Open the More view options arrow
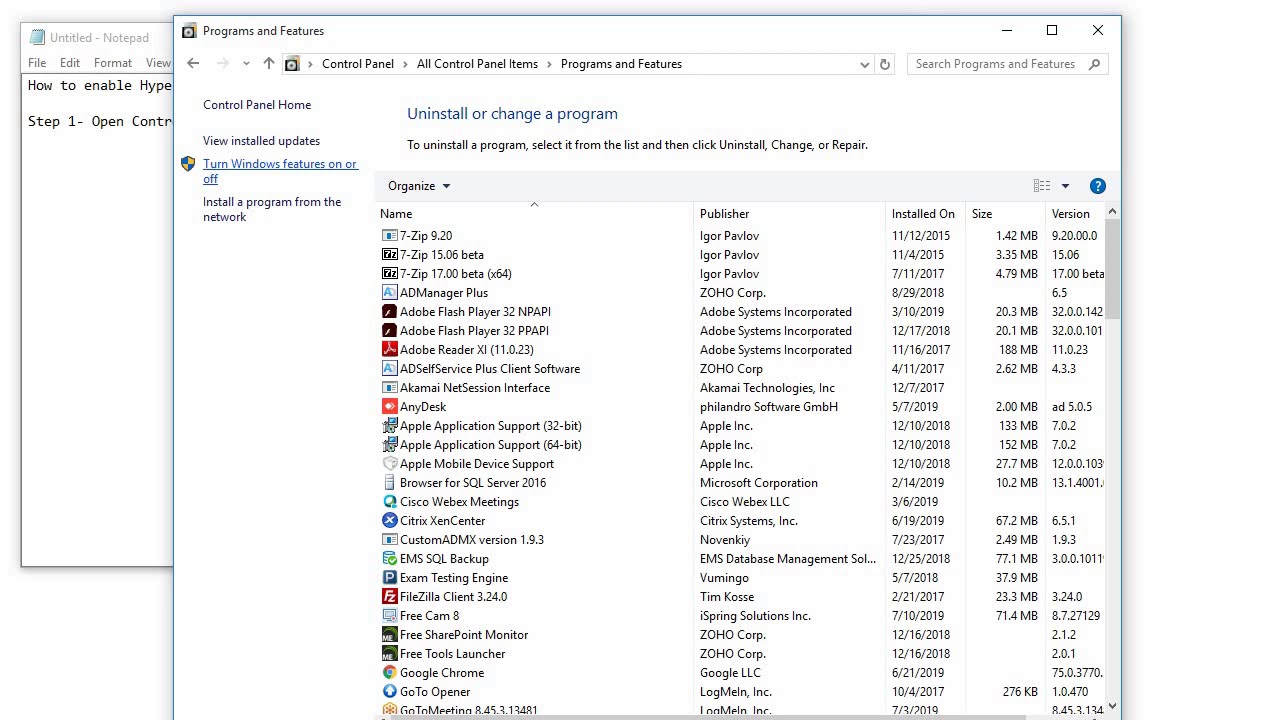 pos(1065,186)
